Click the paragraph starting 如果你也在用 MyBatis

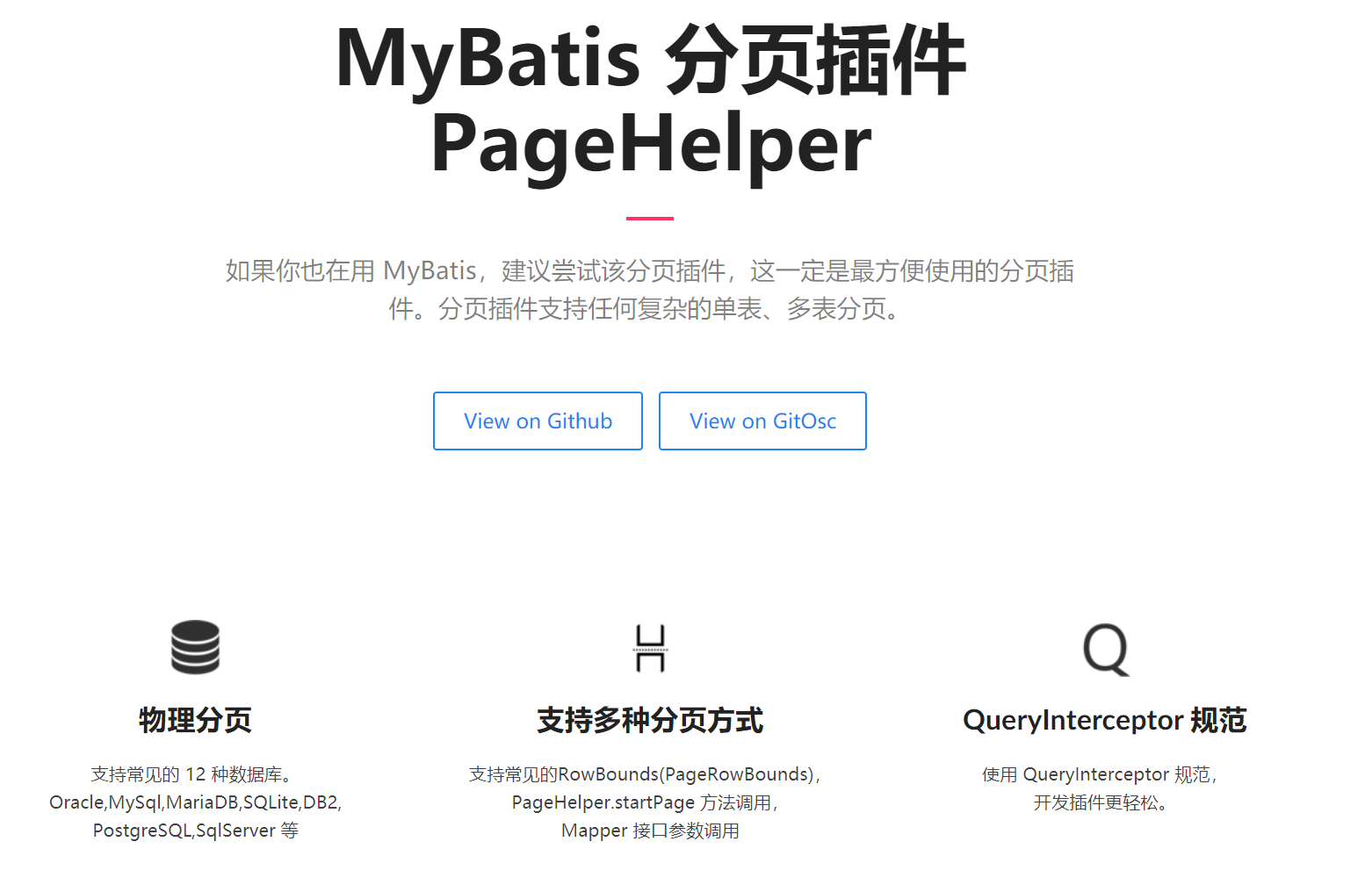click(x=650, y=290)
